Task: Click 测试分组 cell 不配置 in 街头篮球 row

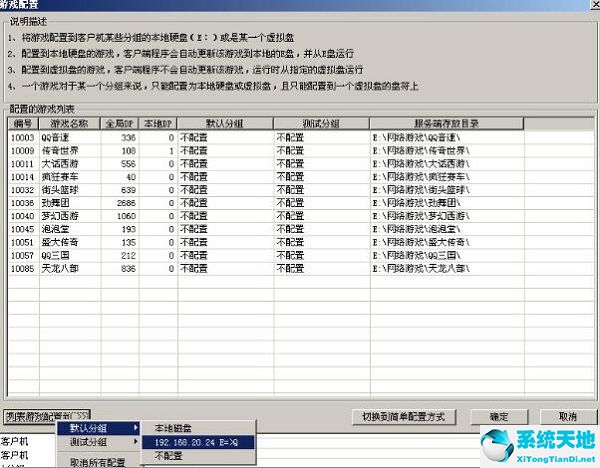Action: [290, 190]
